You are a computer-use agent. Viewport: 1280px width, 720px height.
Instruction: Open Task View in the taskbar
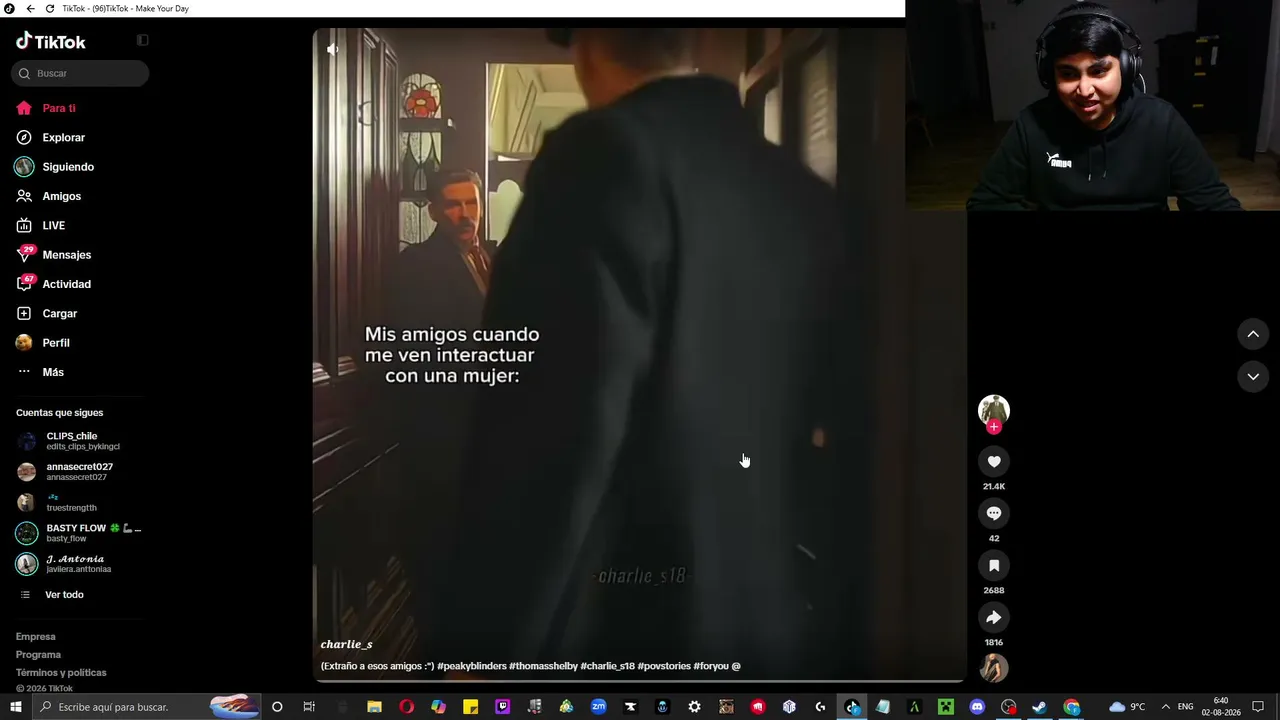point(309,707)
